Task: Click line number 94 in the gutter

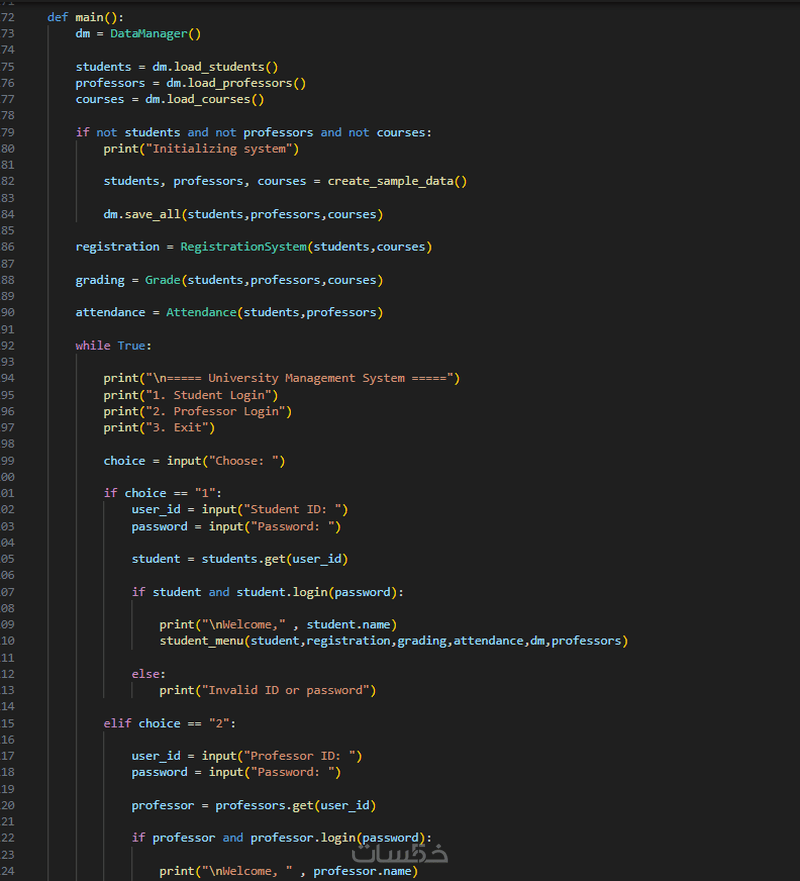Action: click(x=8, y=379)
